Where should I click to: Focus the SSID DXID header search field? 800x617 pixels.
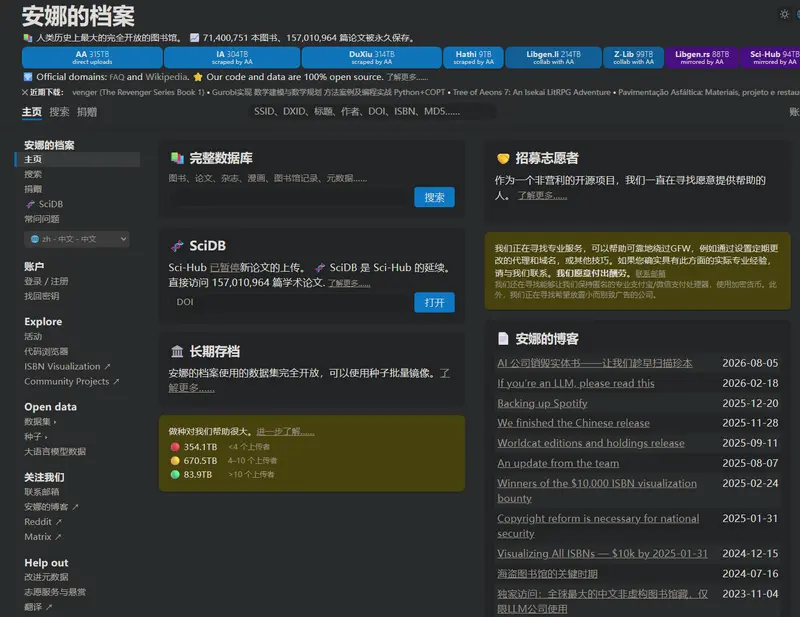[x=371, y=111]
